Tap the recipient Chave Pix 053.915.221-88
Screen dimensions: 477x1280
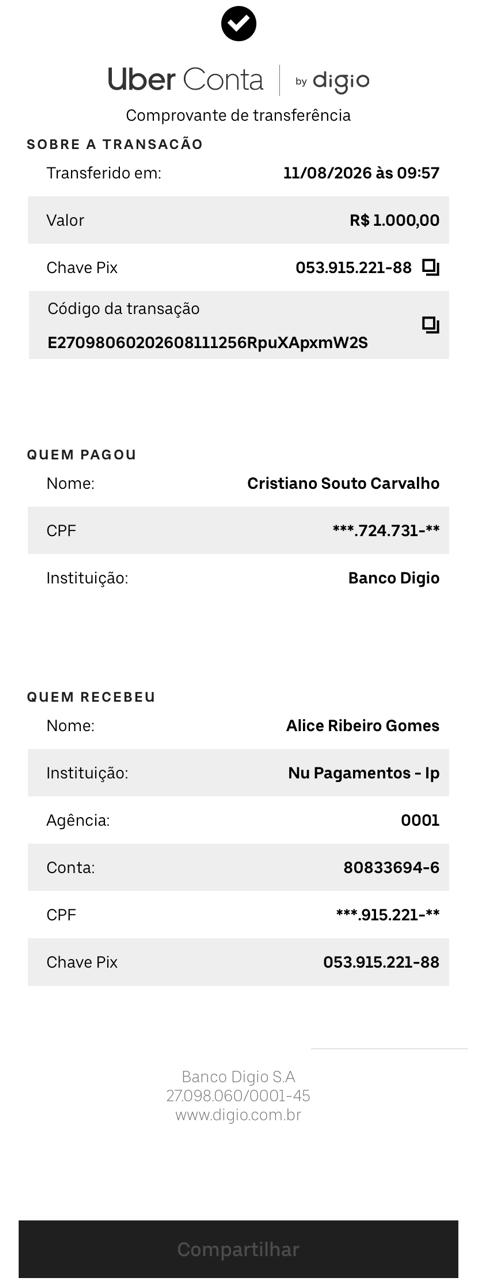[x=381, y=962]
